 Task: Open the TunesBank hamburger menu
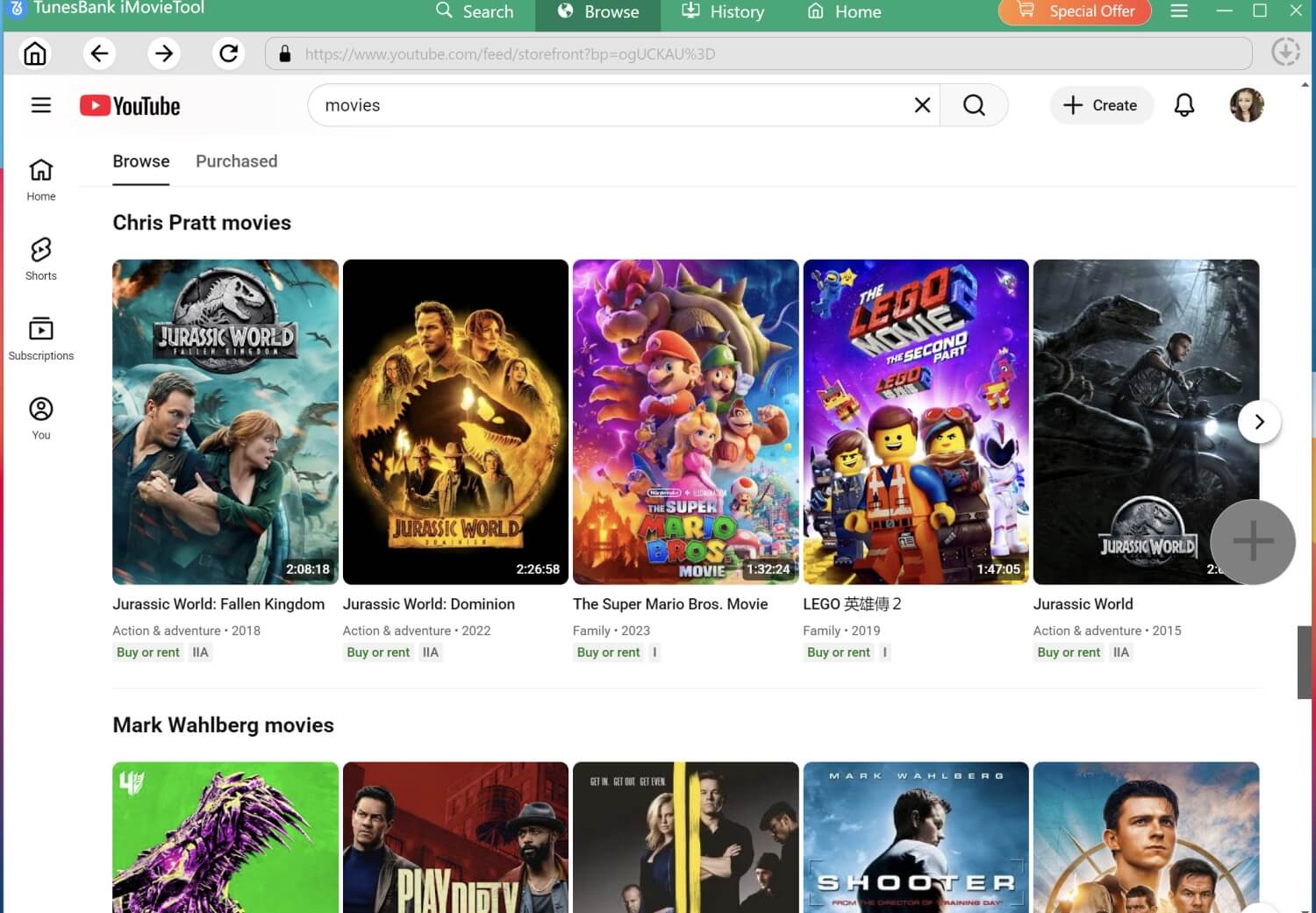1179,11
